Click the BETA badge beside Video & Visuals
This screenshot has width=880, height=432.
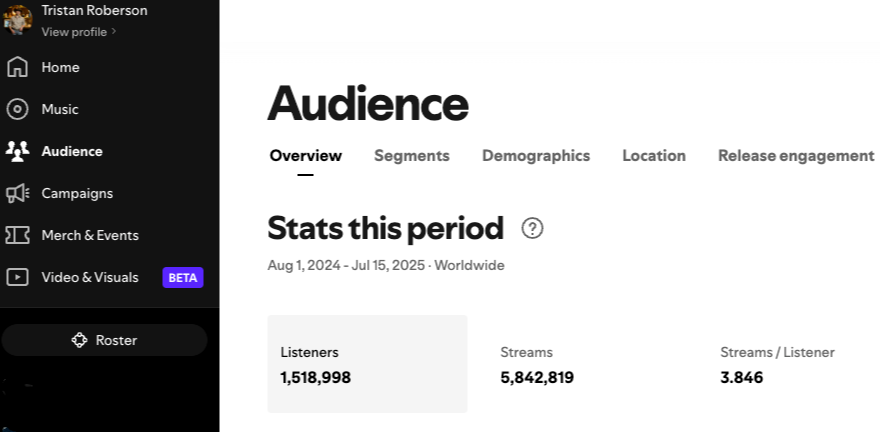(183, 277)
